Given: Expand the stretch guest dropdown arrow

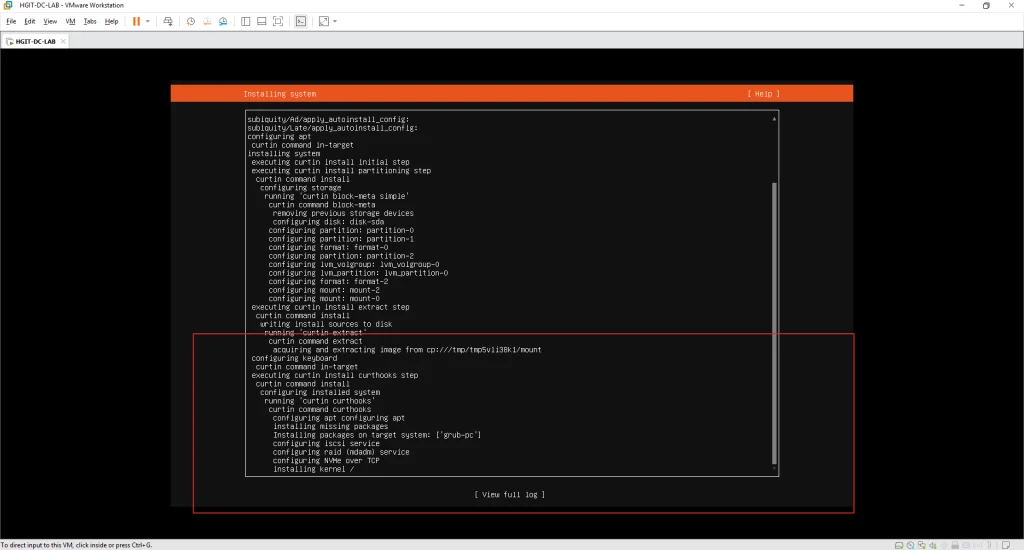Looking at the screenshot, I should tap(335, 22).
